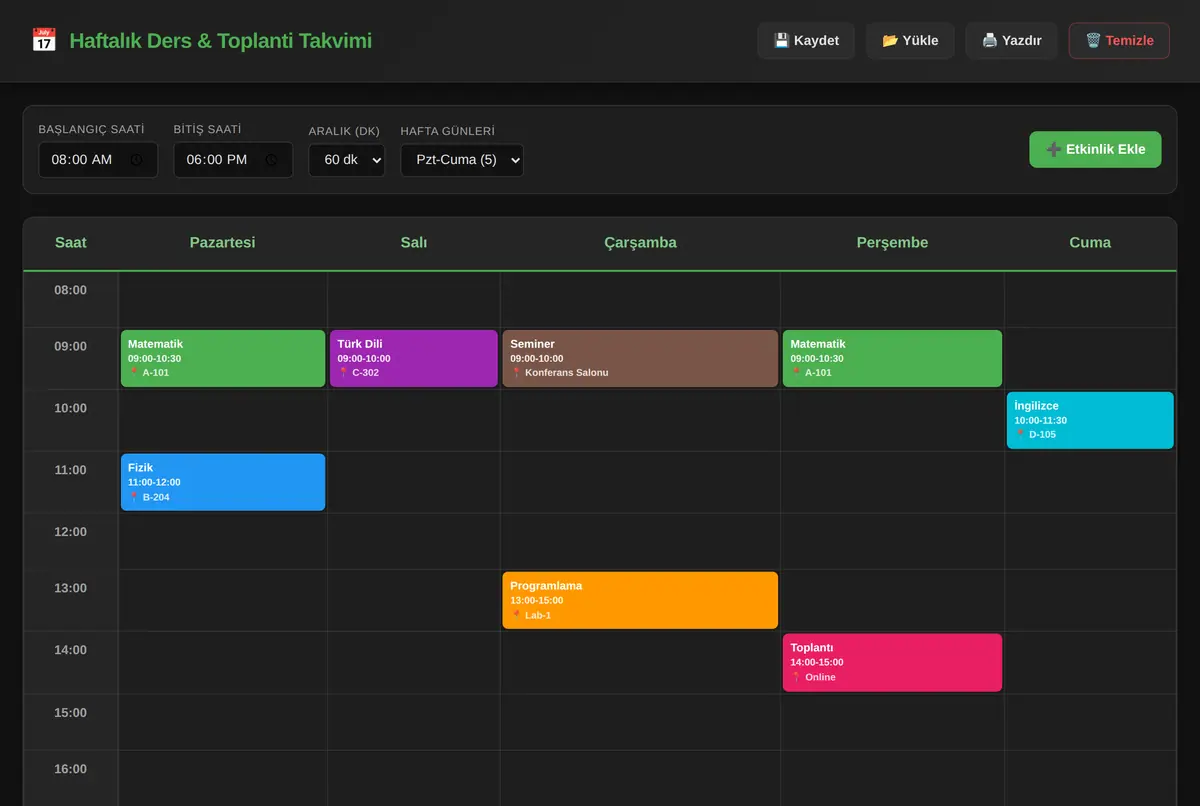Click the Saat column header
1200x806 pixels.
coord(71,243)
